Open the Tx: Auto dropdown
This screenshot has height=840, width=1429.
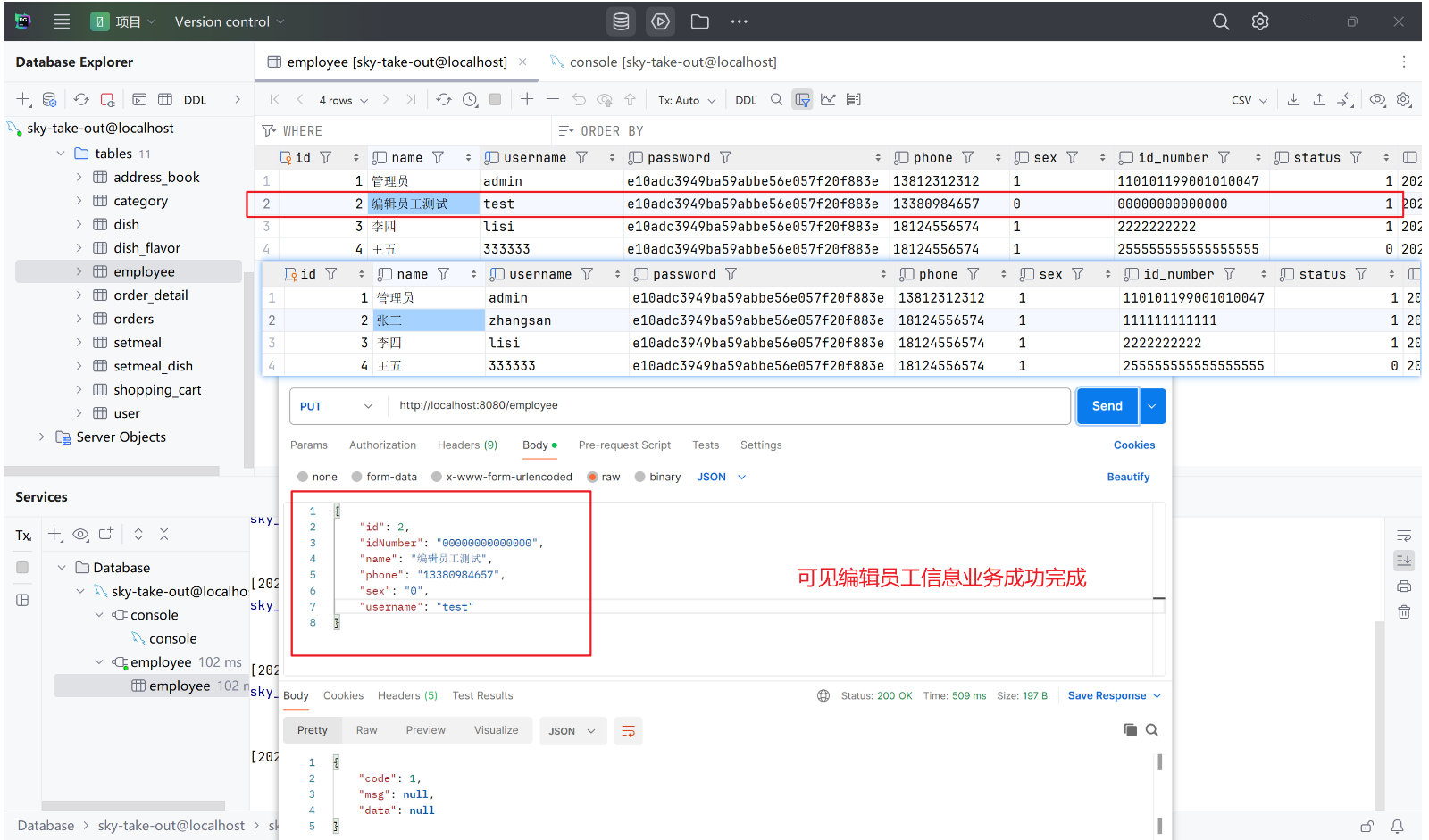click(687, 100)
